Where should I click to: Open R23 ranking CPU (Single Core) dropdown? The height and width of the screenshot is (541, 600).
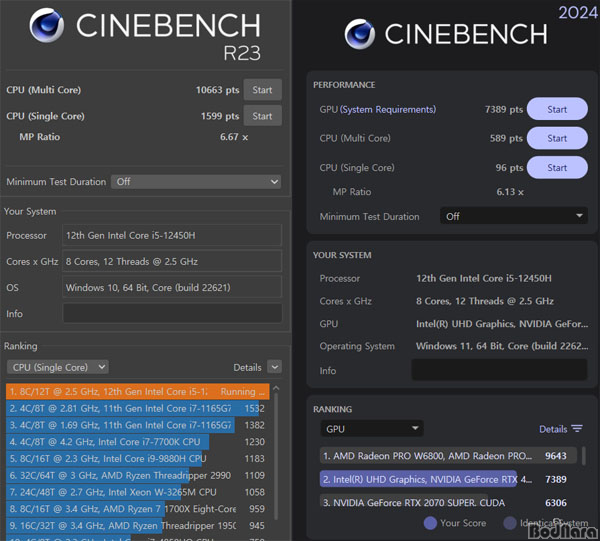[x=58, y=367]
